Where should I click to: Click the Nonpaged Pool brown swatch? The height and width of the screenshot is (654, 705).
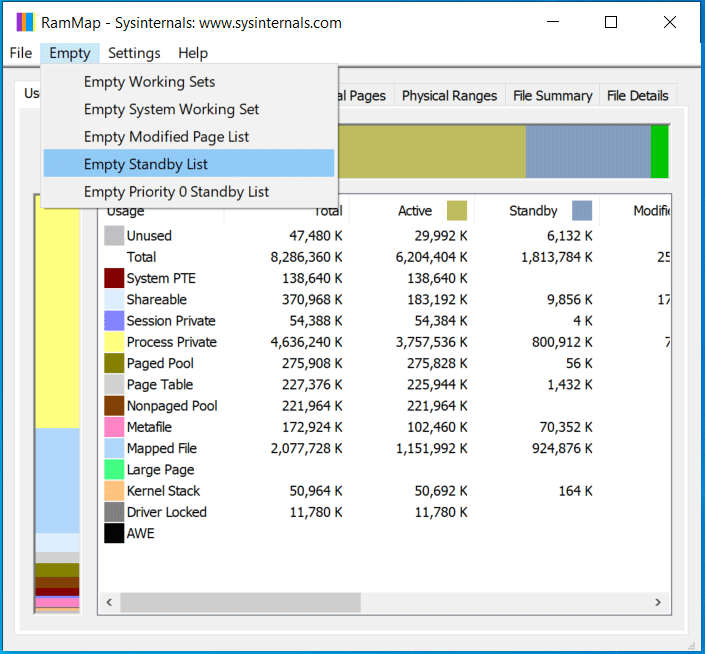114,406
